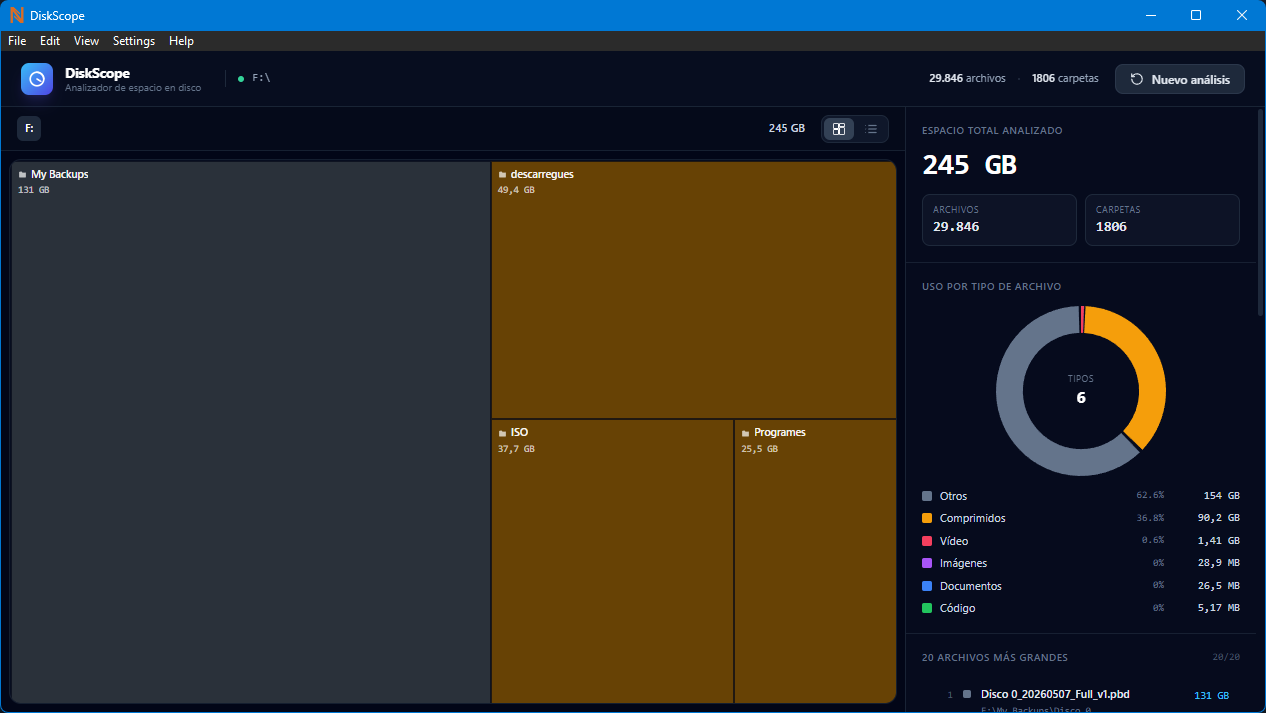Click the 245 GB total in treemap toolbar
This screenshot has width=1266, height=713.
click(x=786, y=129)
